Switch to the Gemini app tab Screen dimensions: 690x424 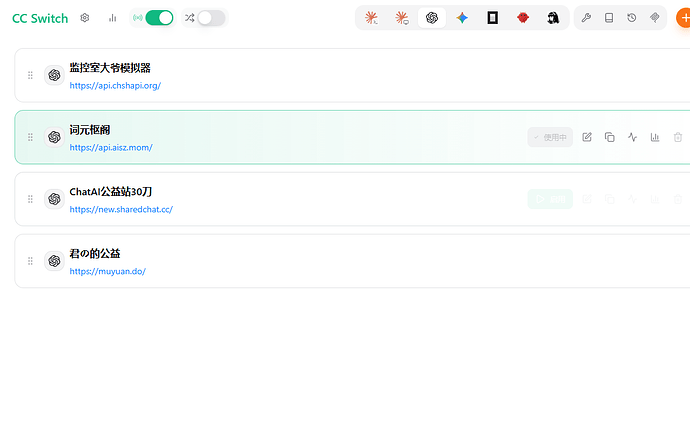click(x=462, y=18)
